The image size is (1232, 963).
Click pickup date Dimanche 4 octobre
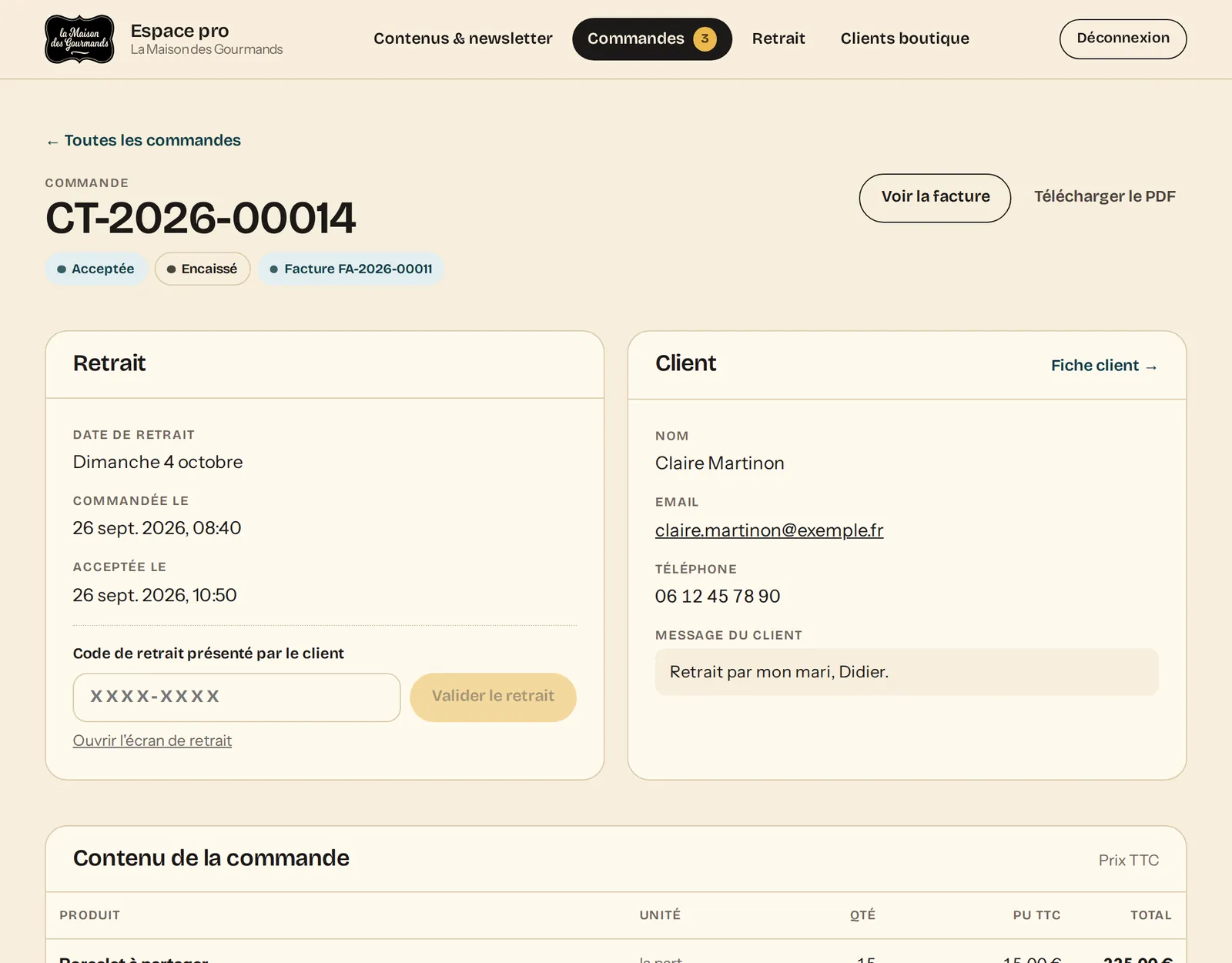158,462
